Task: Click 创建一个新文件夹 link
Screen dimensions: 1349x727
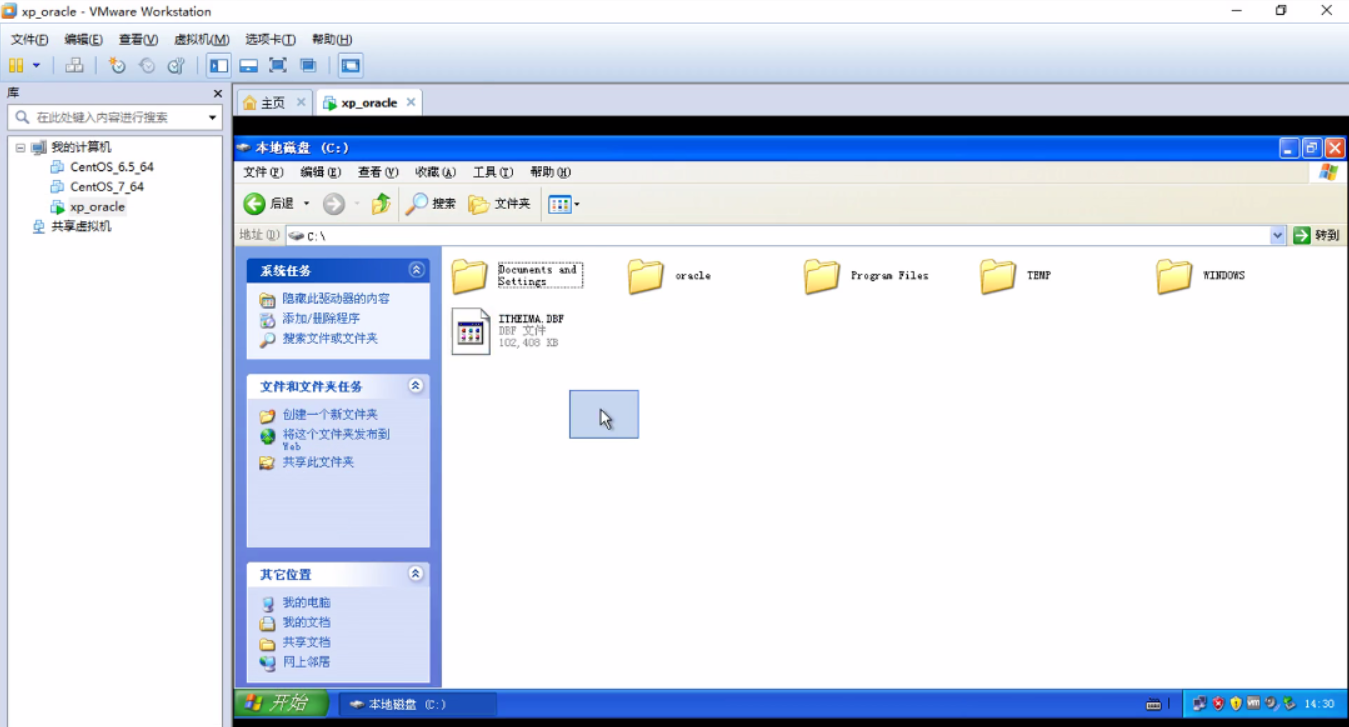Action: pos(330,415)
